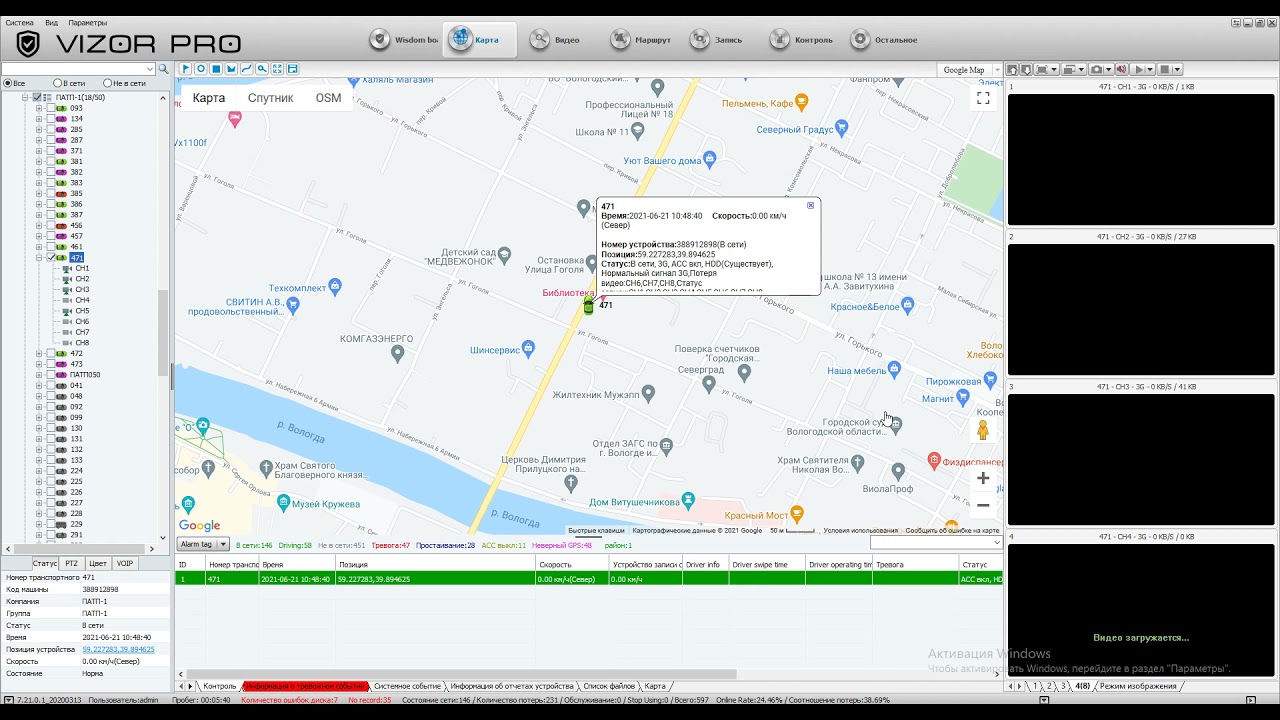Image resolution: width=1280 pixels, height=720 pixels.
Task: Open the vehicle search combo box dropdown
Action: click(150, 69)
